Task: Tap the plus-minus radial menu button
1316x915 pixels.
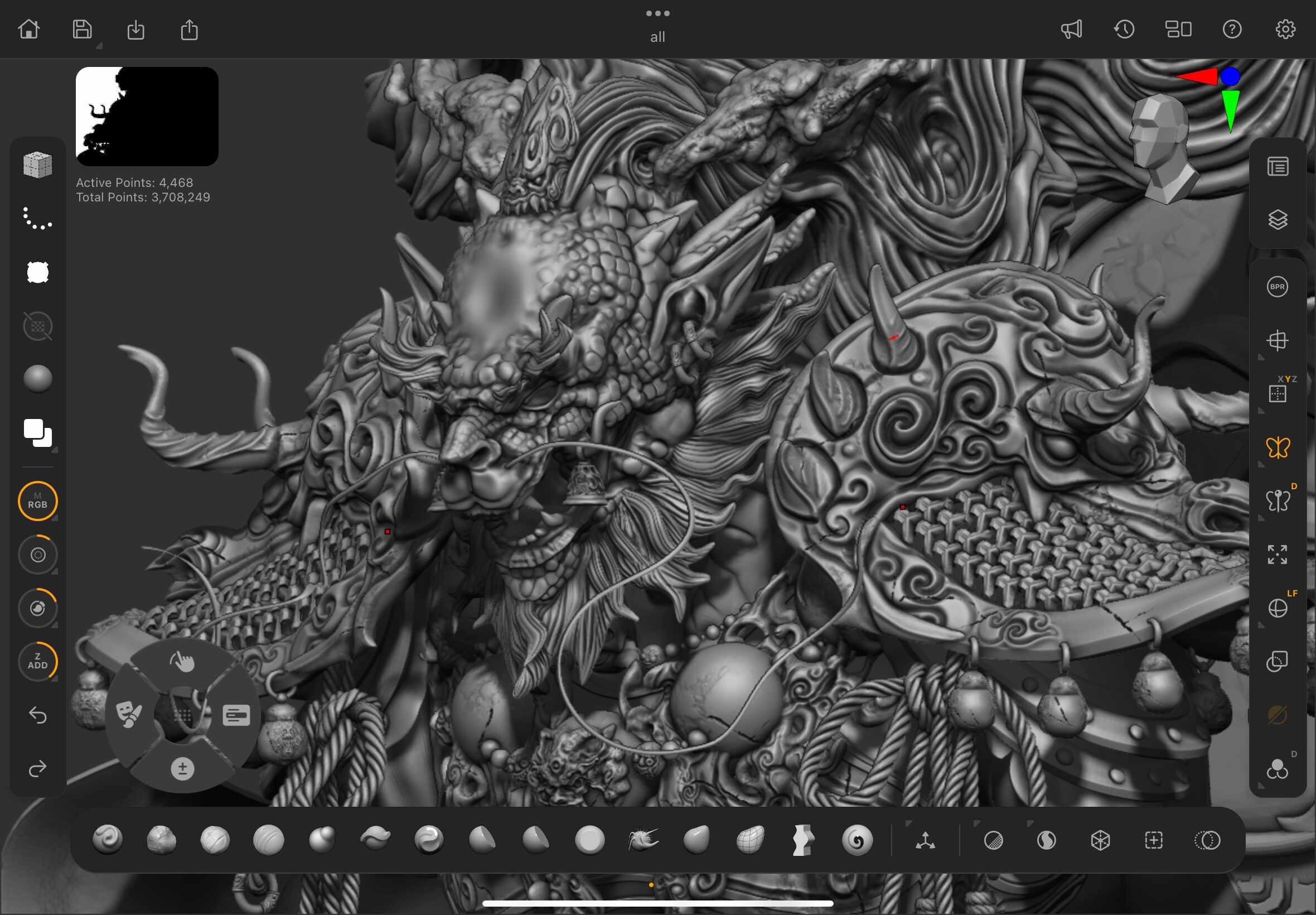Action: point(182,768)
